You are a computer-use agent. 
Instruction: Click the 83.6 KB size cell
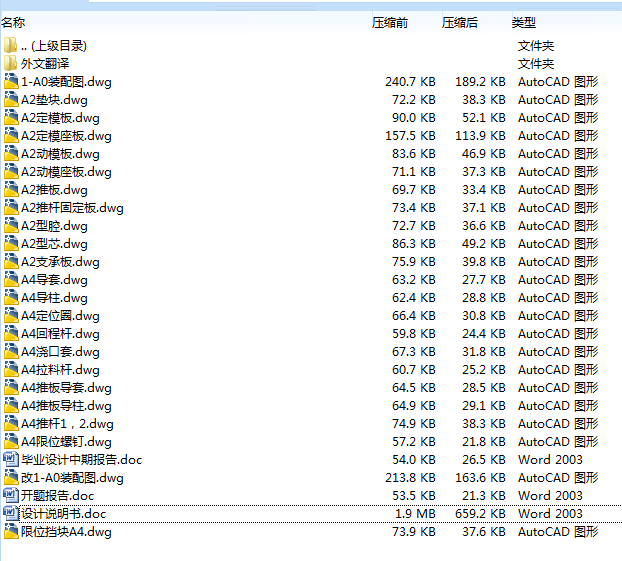pyautogui.click(x=414, y=154)
